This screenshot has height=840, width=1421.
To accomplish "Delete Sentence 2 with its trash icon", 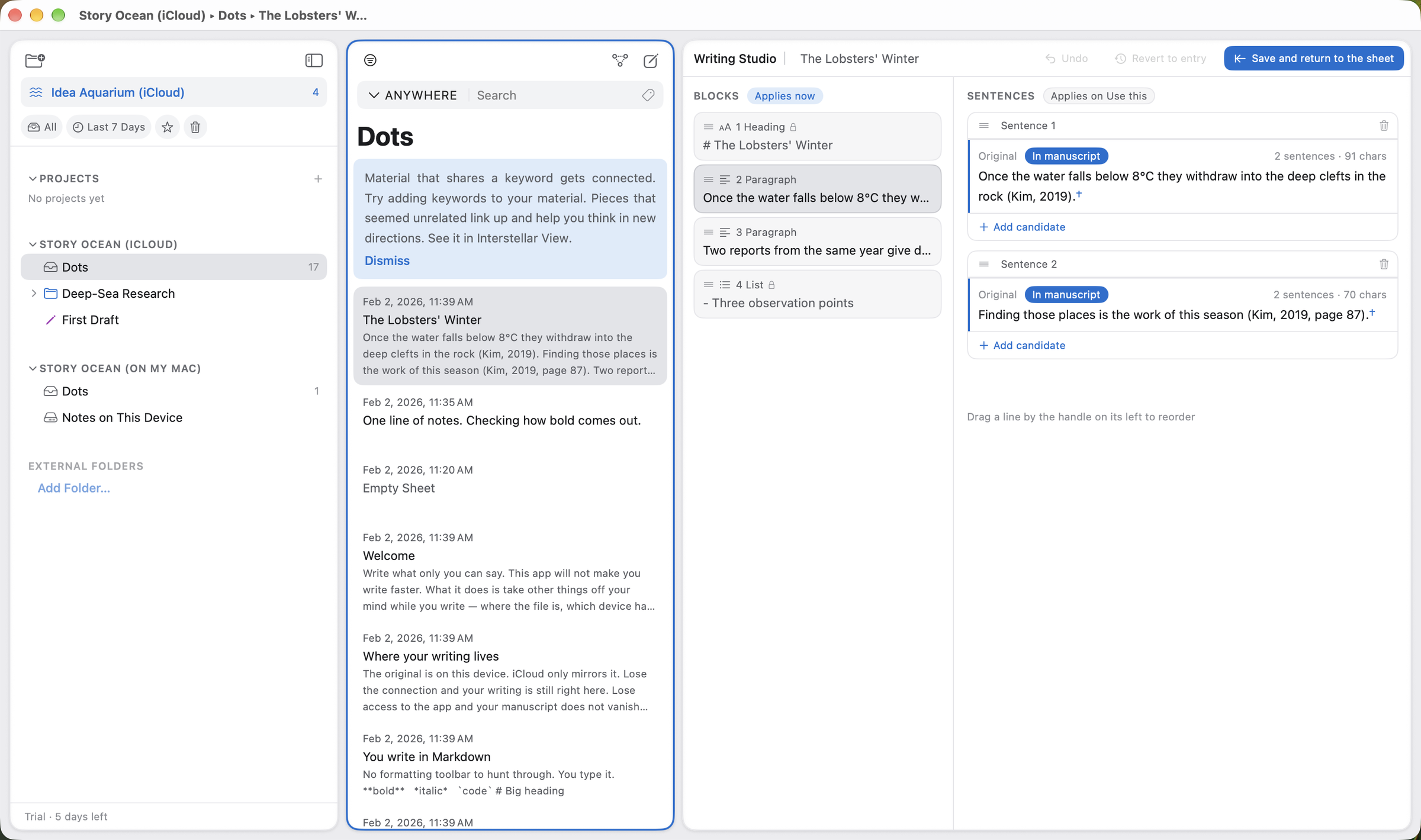I will [x=1384, y=264].
